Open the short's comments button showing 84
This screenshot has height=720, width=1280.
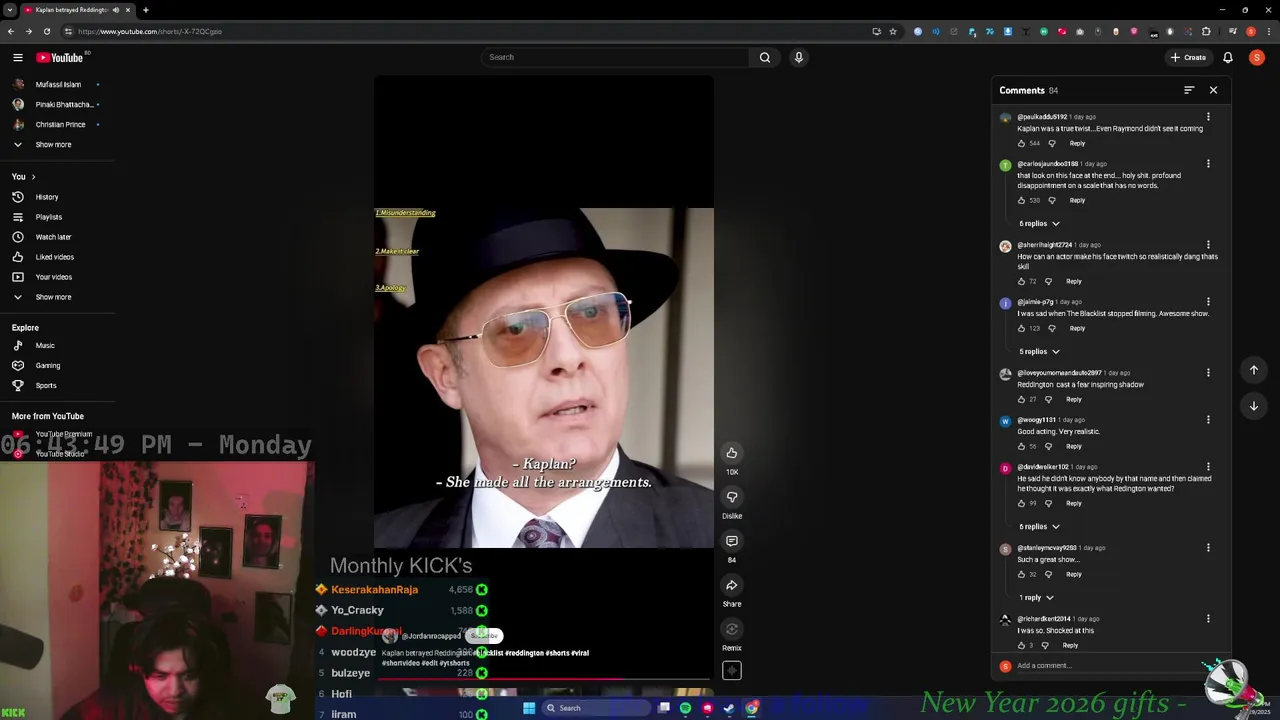(x=732, y=541)
